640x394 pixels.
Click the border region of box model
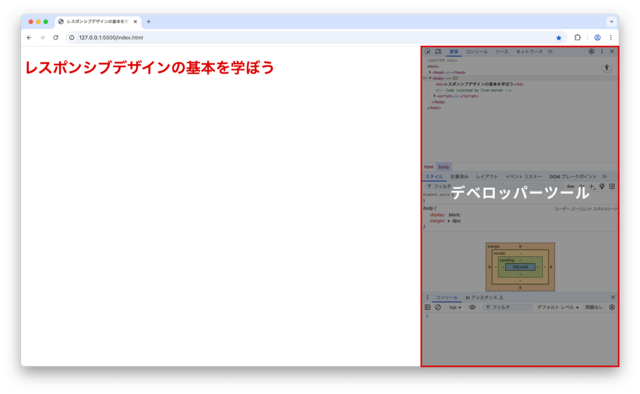520,253
